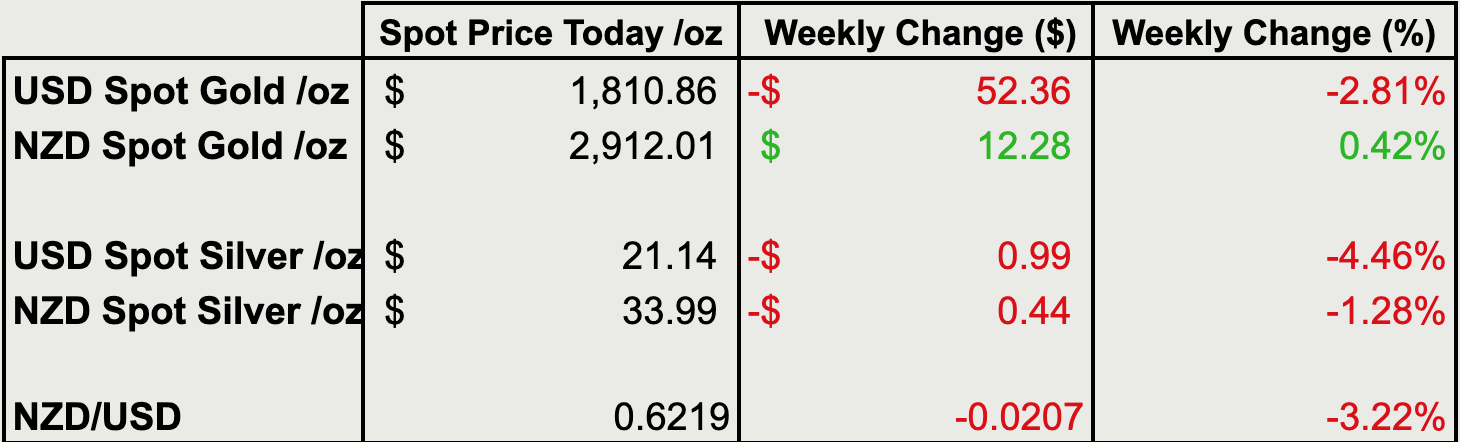Click the -2.81% weekly change value
1460x442 pixels.
pos(1385,92)
